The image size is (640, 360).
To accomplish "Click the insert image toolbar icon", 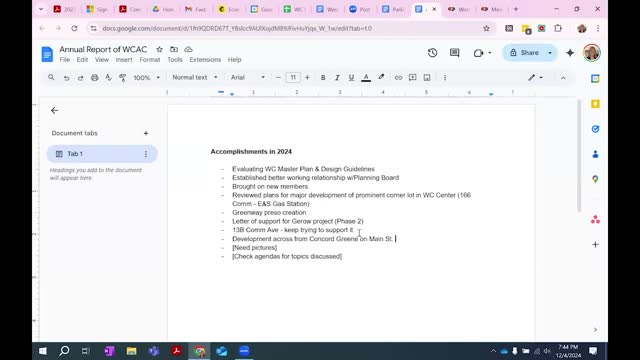I will (x=427, y=78).
